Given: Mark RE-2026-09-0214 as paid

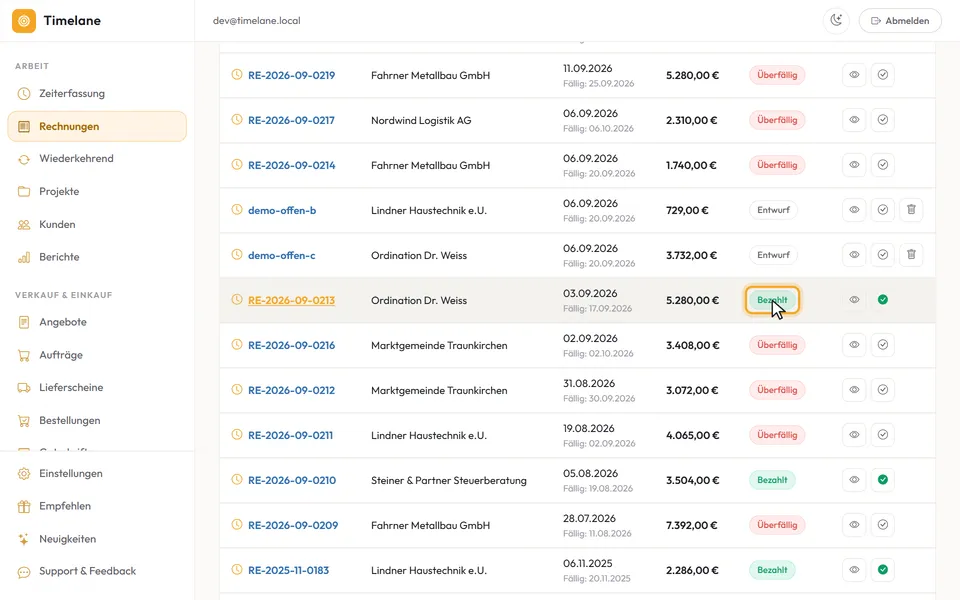Looking at the screenshot, I should tap(883, 165).
